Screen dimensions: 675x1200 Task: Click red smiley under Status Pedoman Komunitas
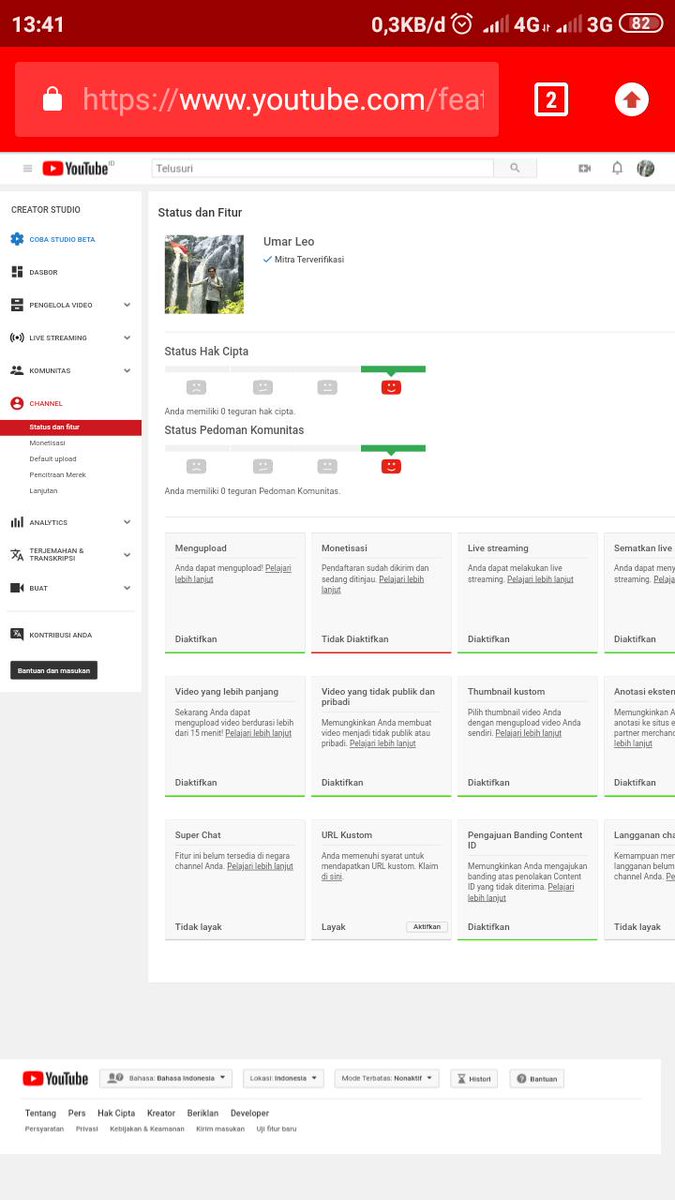pos(391,466)
